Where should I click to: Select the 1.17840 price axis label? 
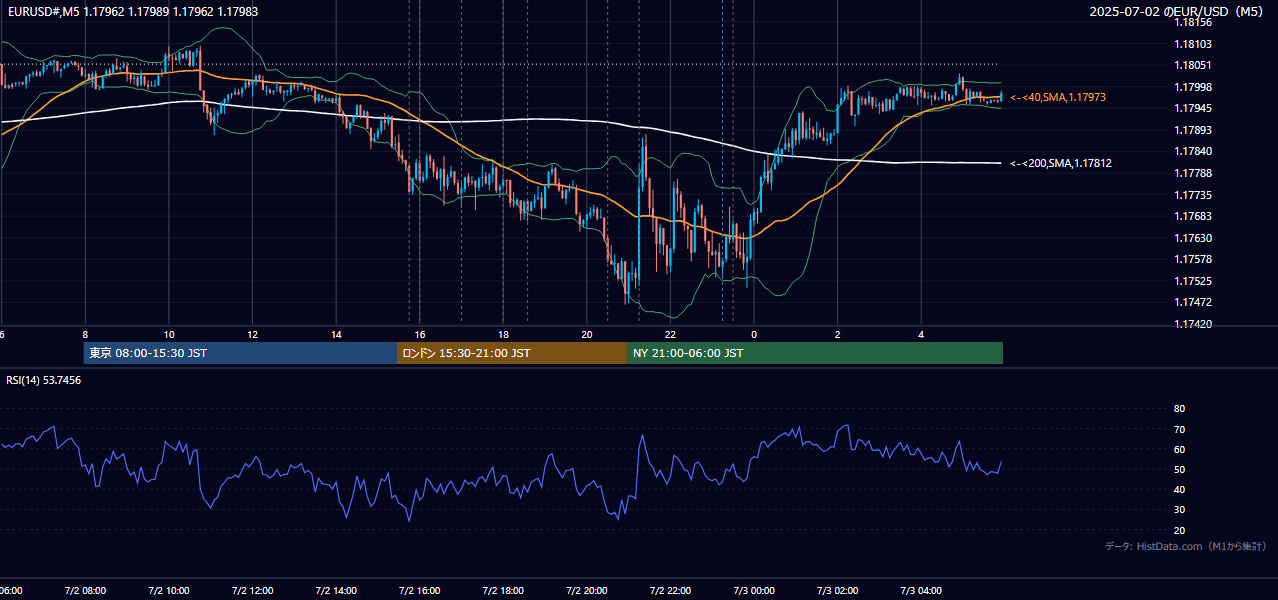tap(1192, 151)
